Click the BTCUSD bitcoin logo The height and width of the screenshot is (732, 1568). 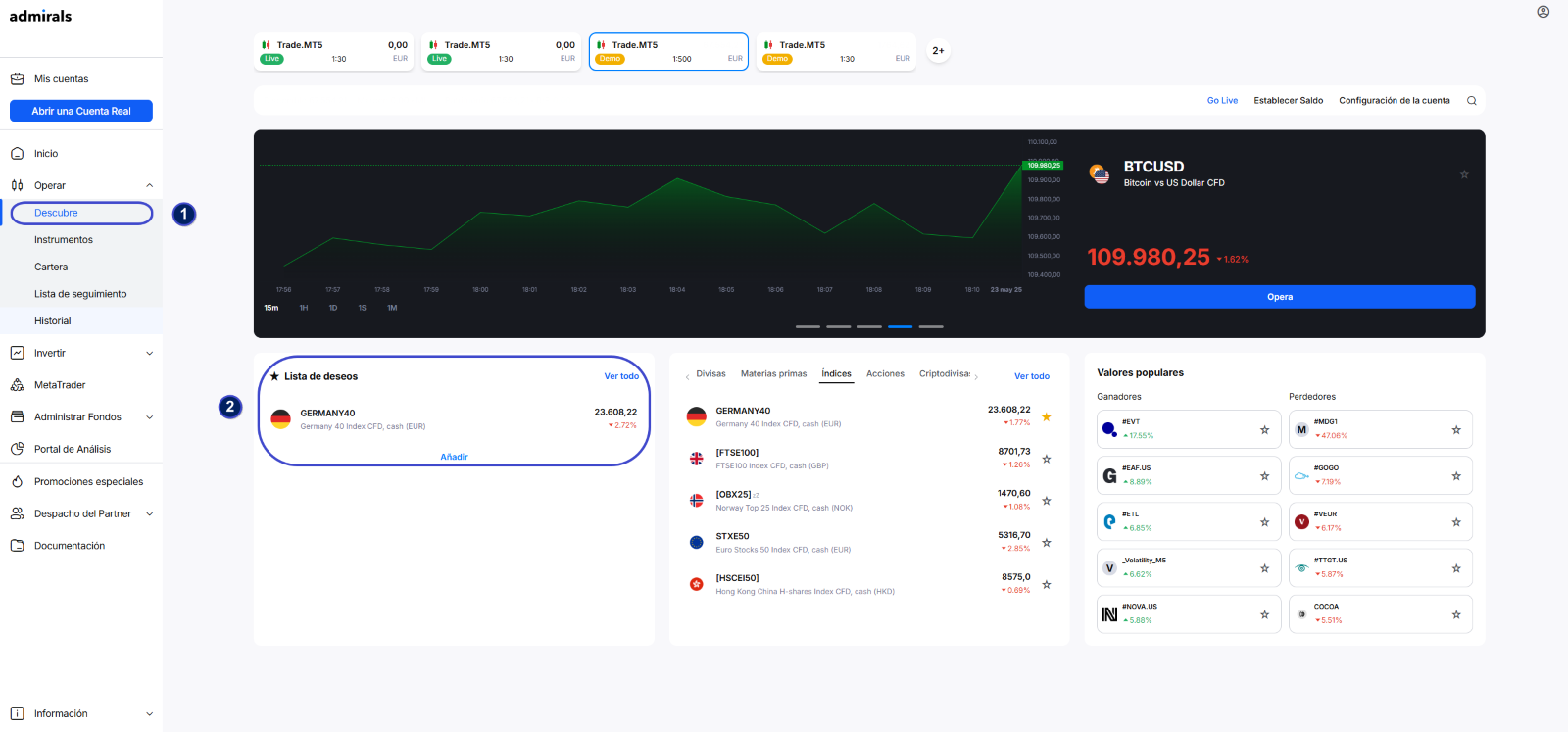(x=1100, y=174)
